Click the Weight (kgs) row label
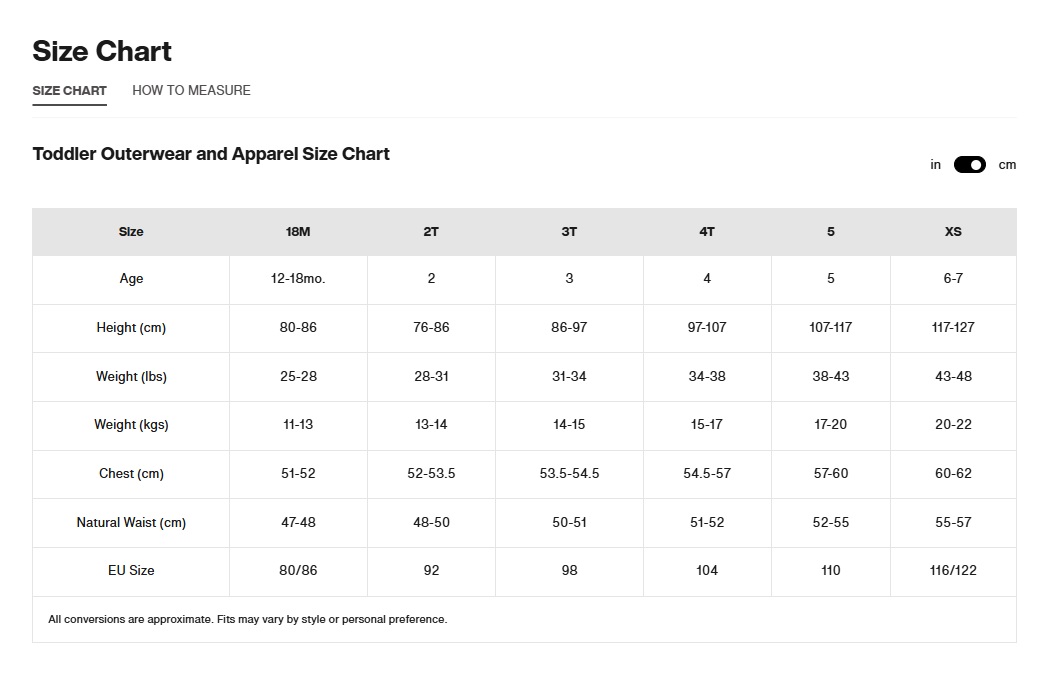The width and height of the screenshot is (1052, 683). coord(131,425)
